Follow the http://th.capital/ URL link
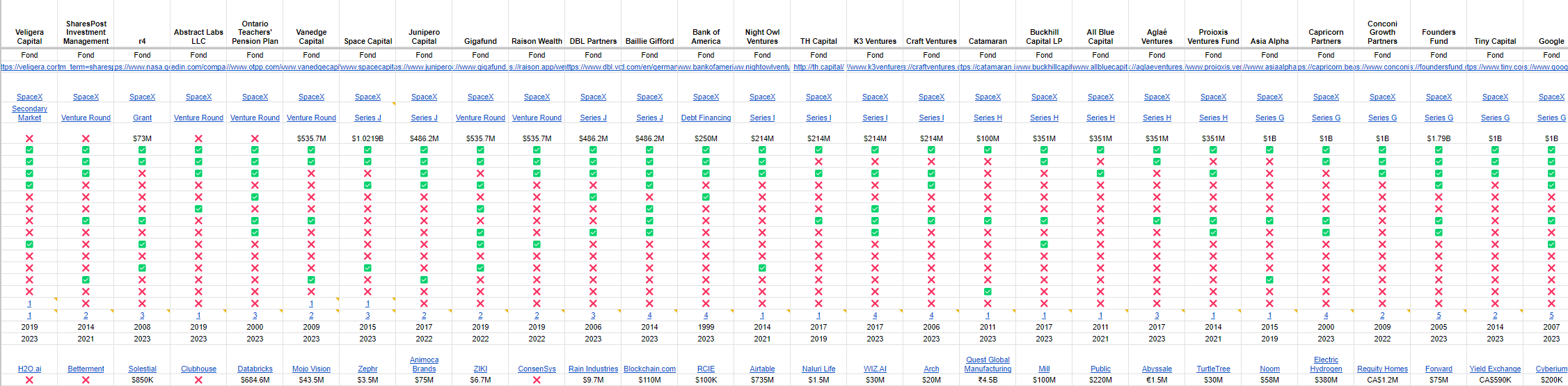 click(x=818, y=67)
